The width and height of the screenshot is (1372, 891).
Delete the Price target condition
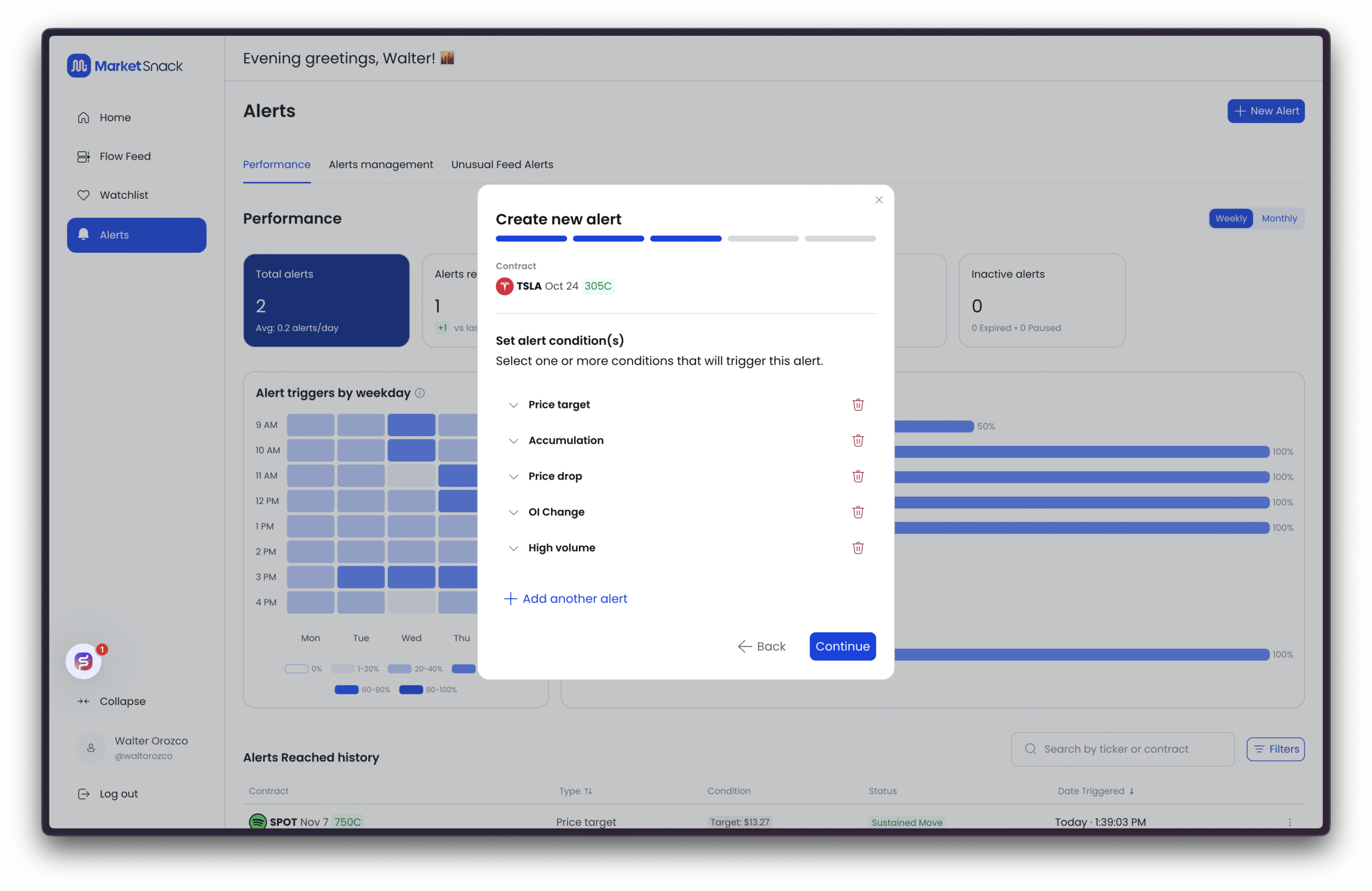[x=858, y=405]
